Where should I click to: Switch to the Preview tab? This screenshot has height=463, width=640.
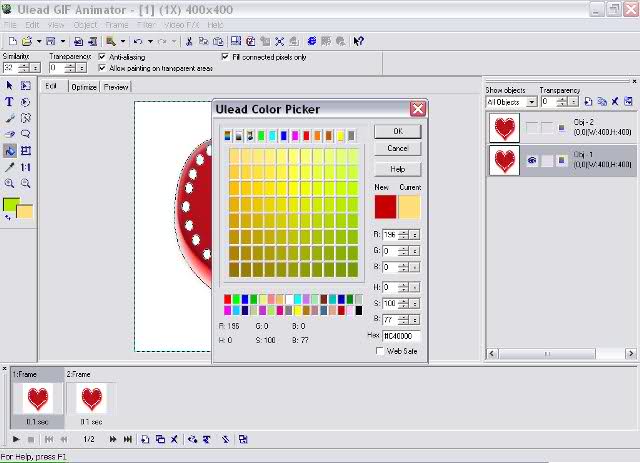(116, 87)
